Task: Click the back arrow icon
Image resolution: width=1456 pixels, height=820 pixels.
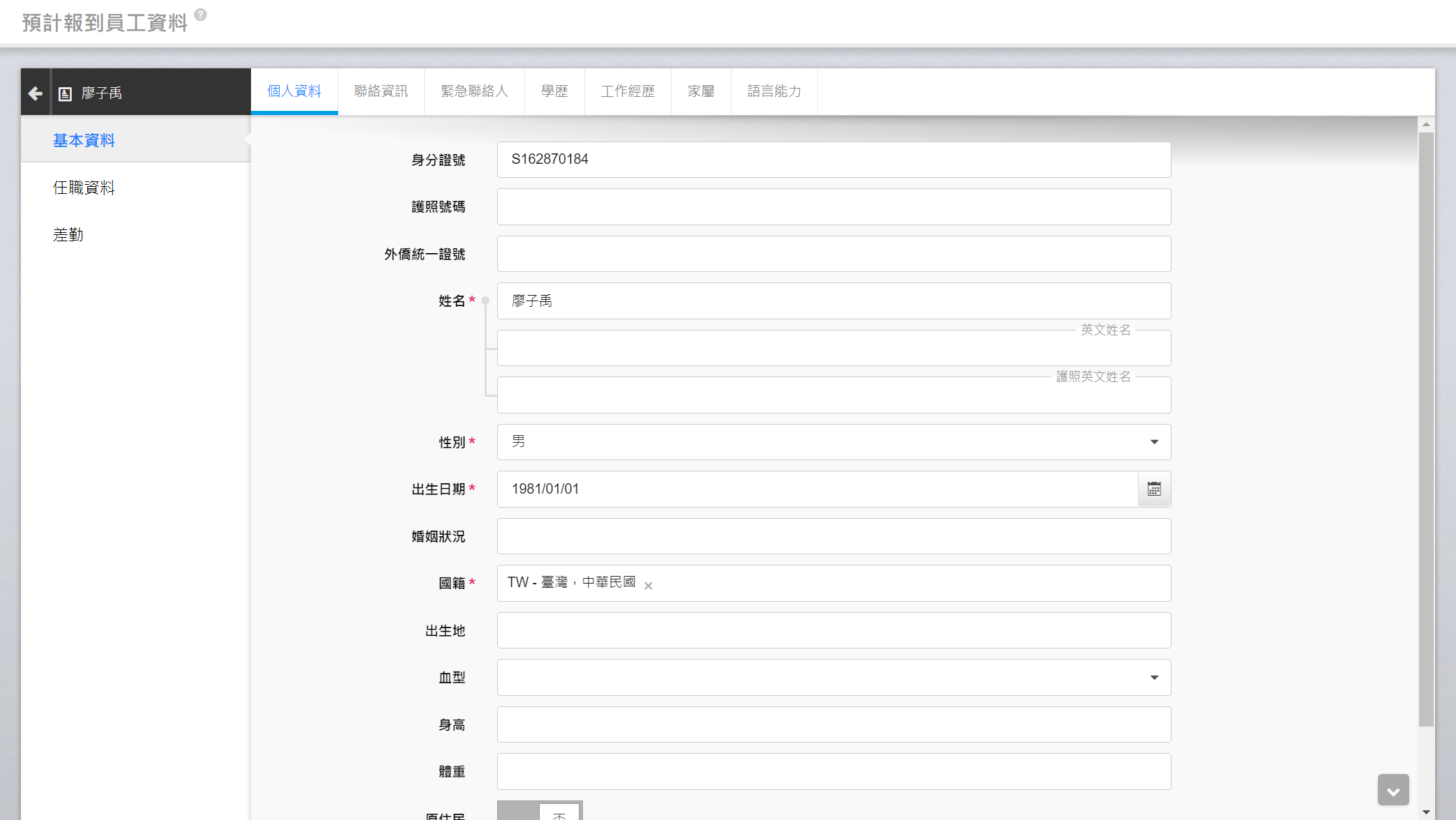Action: [x=36, y=93]
